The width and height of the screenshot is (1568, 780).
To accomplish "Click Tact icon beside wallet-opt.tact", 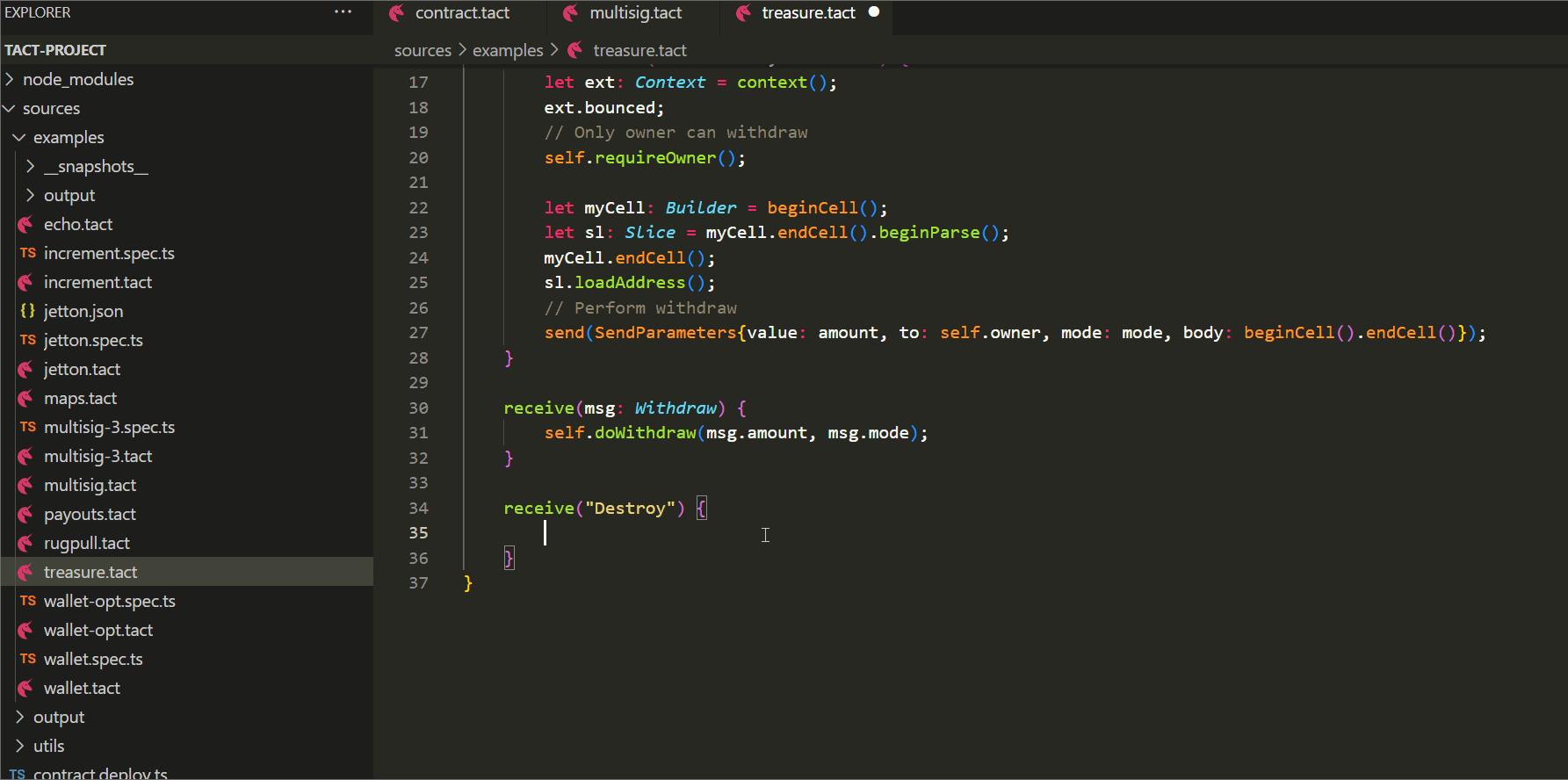I will (x=26, y=630).
